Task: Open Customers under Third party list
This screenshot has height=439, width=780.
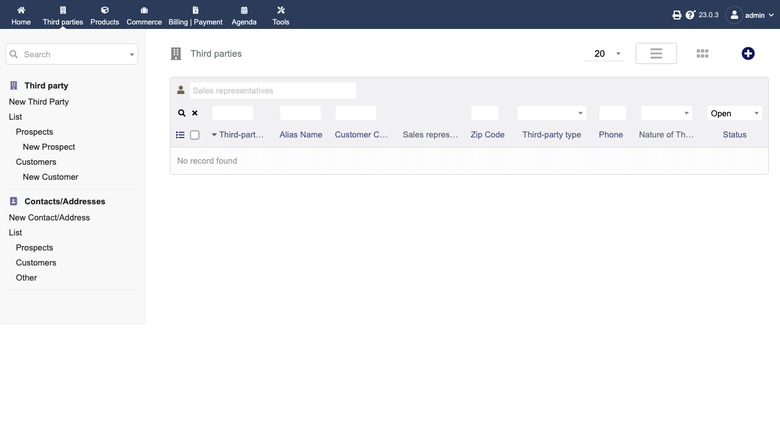Action: tap(36, 162)
